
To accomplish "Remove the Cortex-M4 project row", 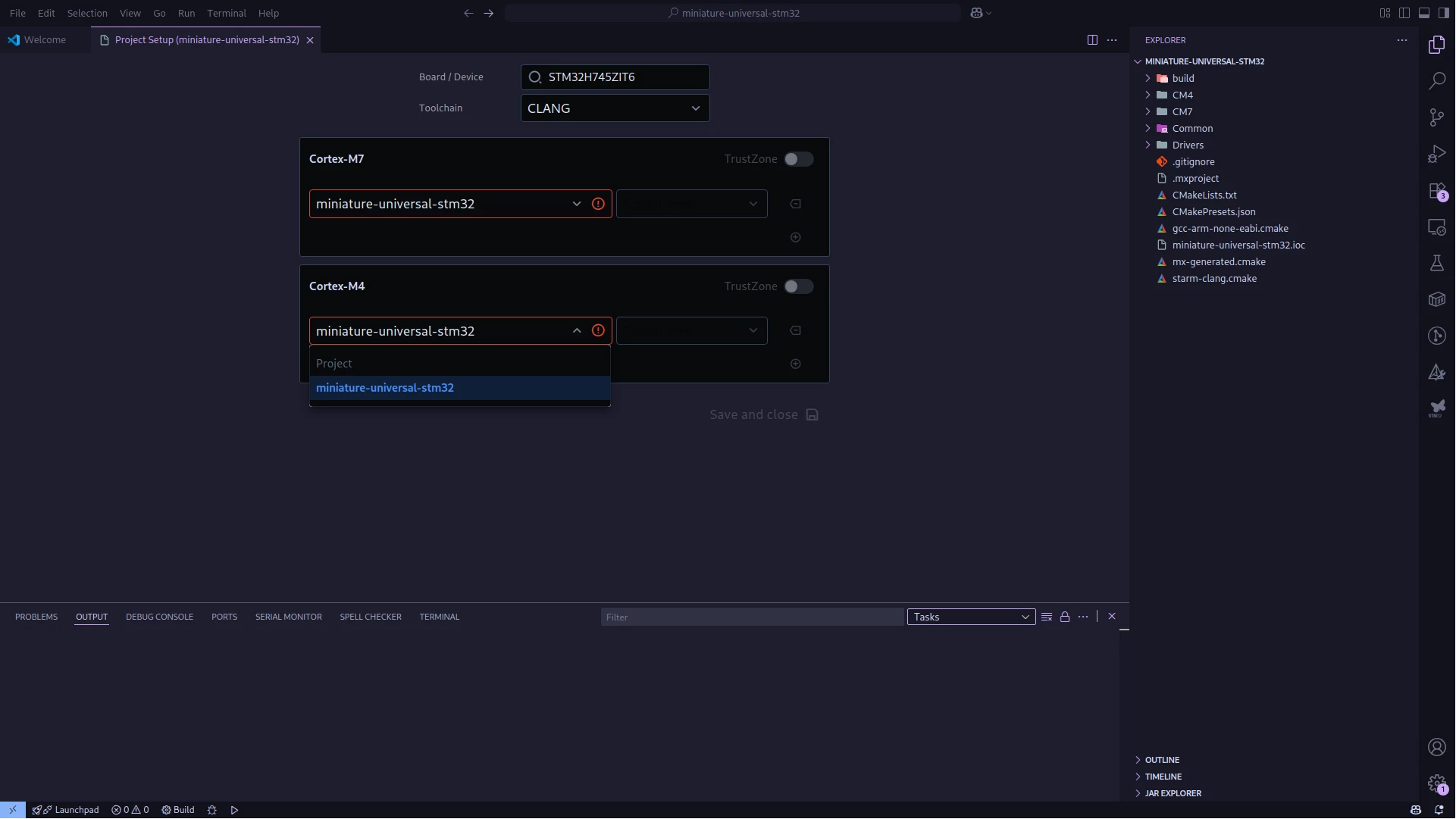I will click(795, 331).
